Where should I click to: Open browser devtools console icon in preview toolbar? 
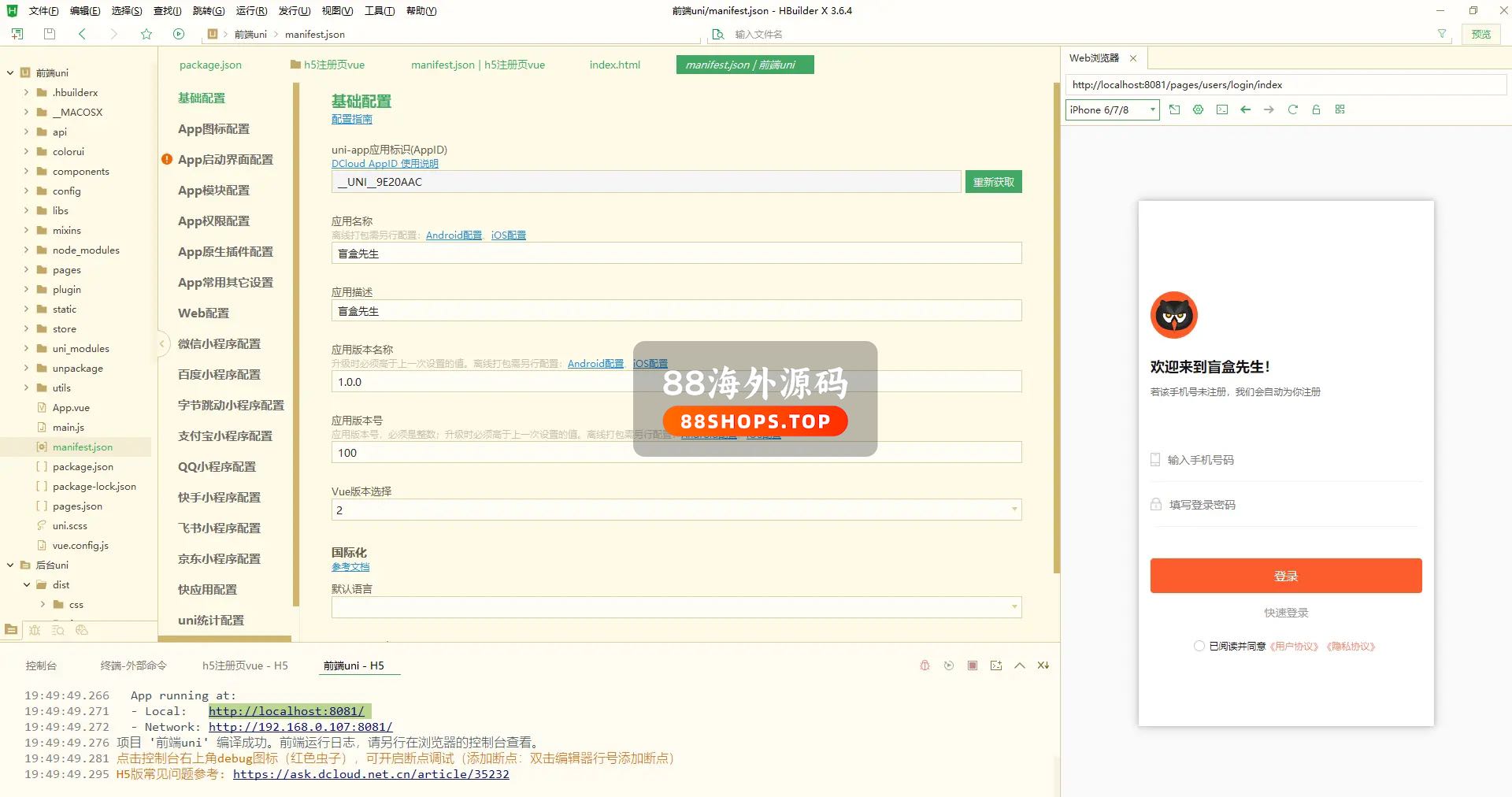pos(1221,109)
